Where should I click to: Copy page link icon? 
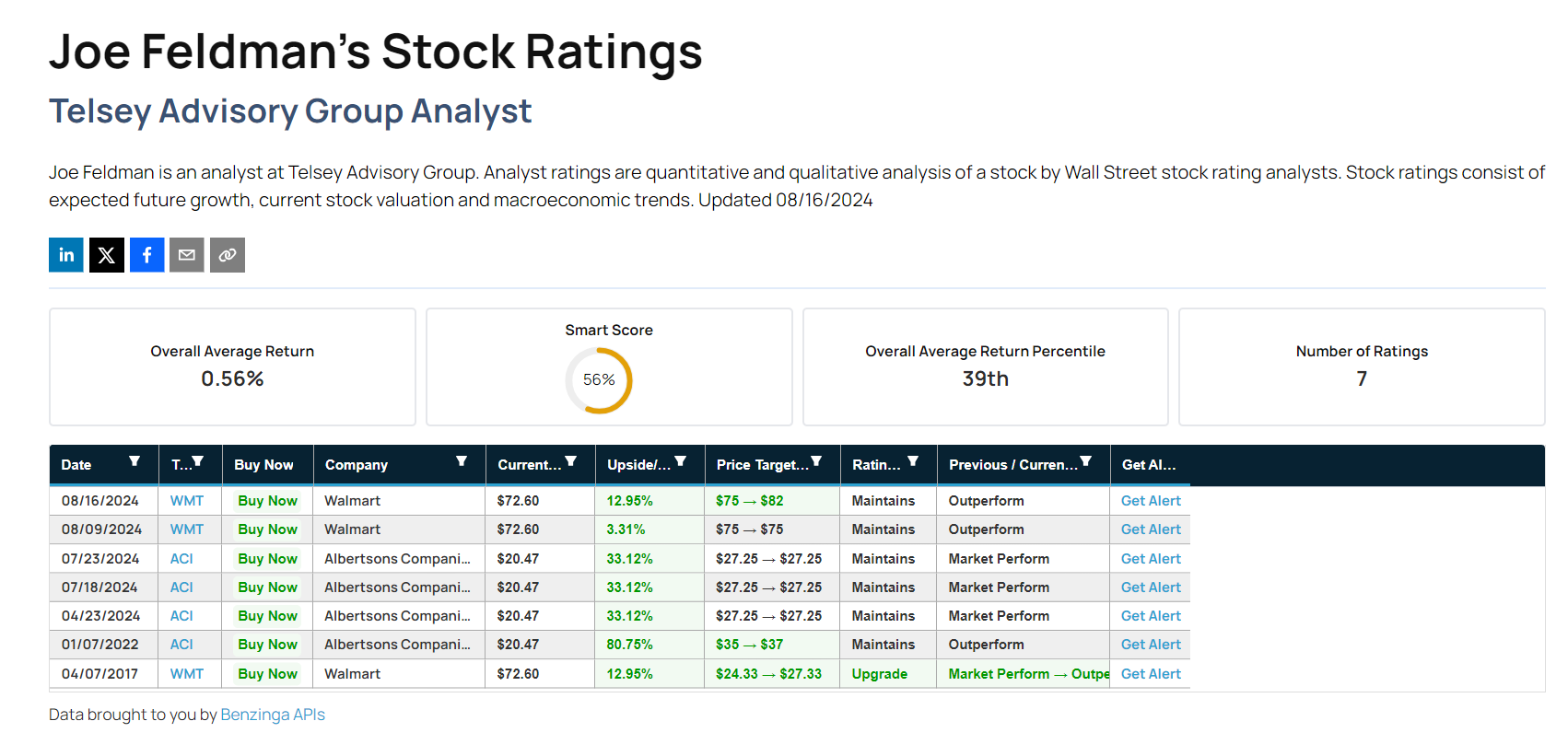(228, 255)
